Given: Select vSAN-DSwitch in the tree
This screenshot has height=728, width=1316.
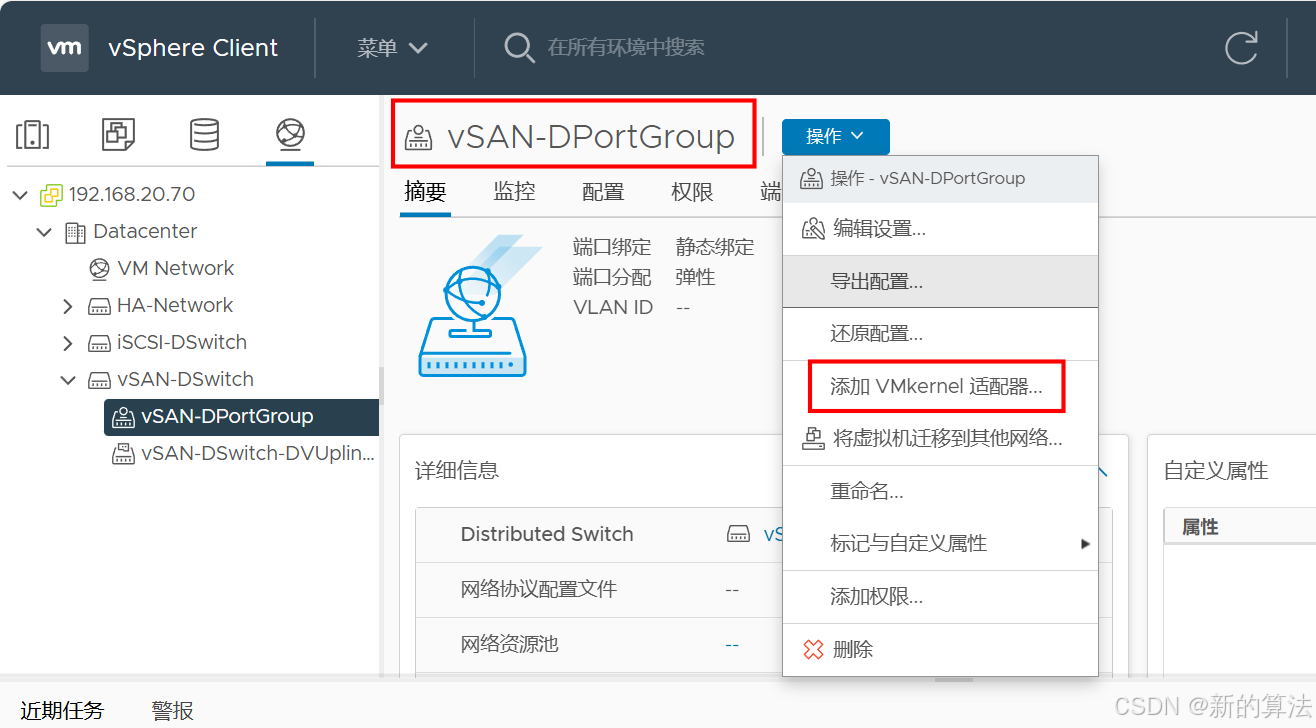Looking at the screenshot, I should pos(185,379).
